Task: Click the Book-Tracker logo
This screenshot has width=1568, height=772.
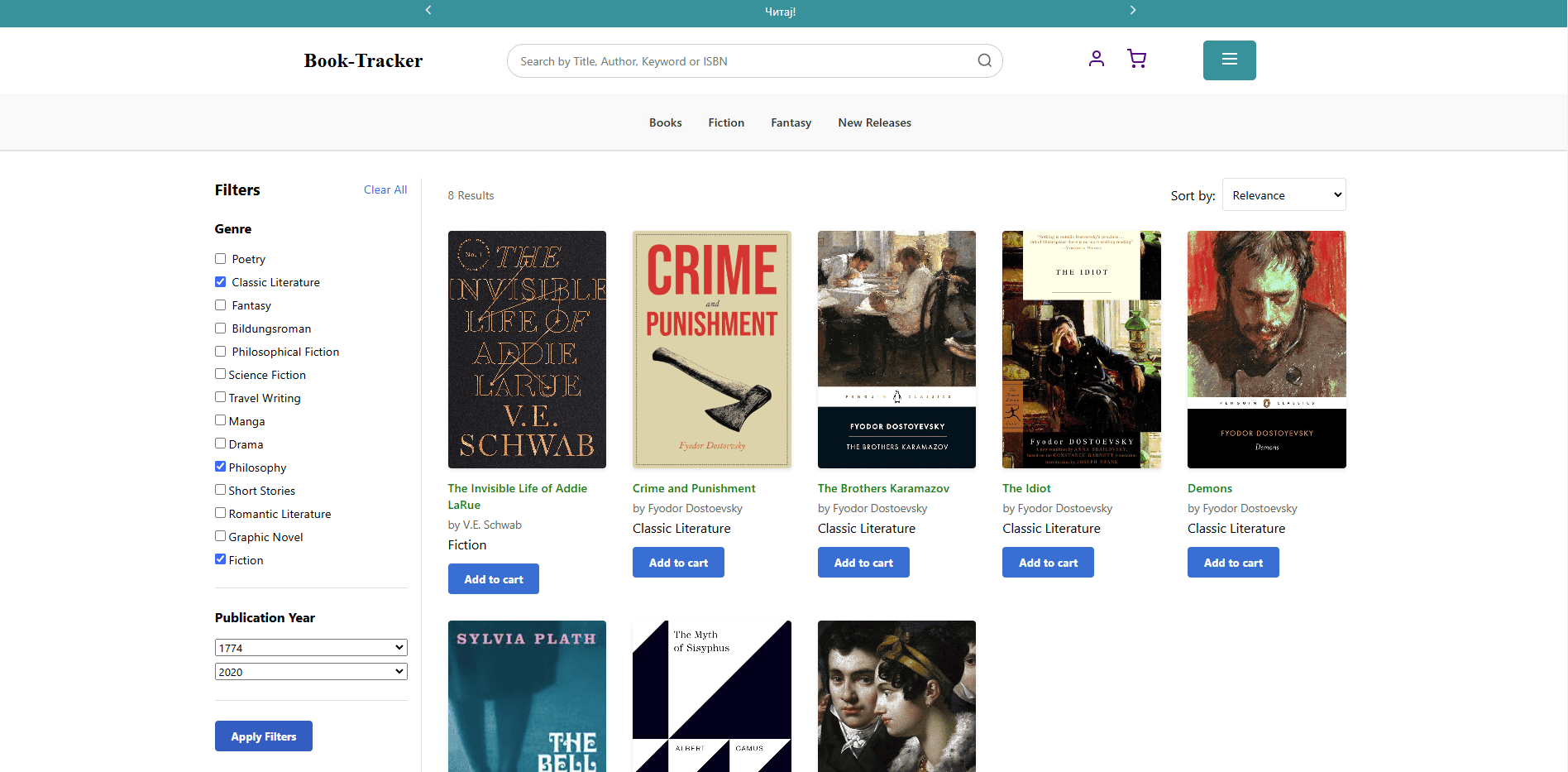Action: [363, 61]
